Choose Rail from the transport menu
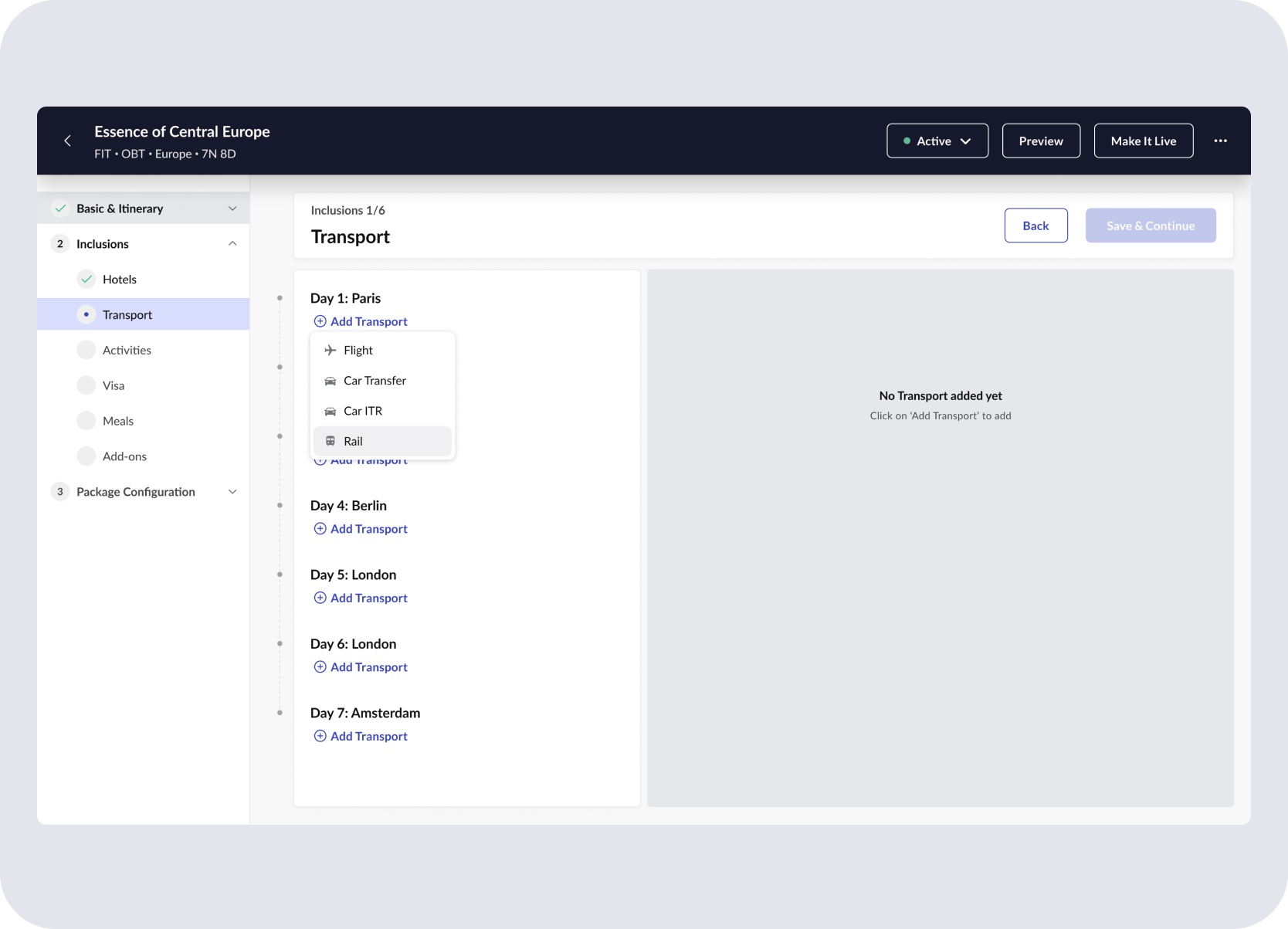This screenshot has width=1288, height=929. pyautogui.click(x=382, y=441)
